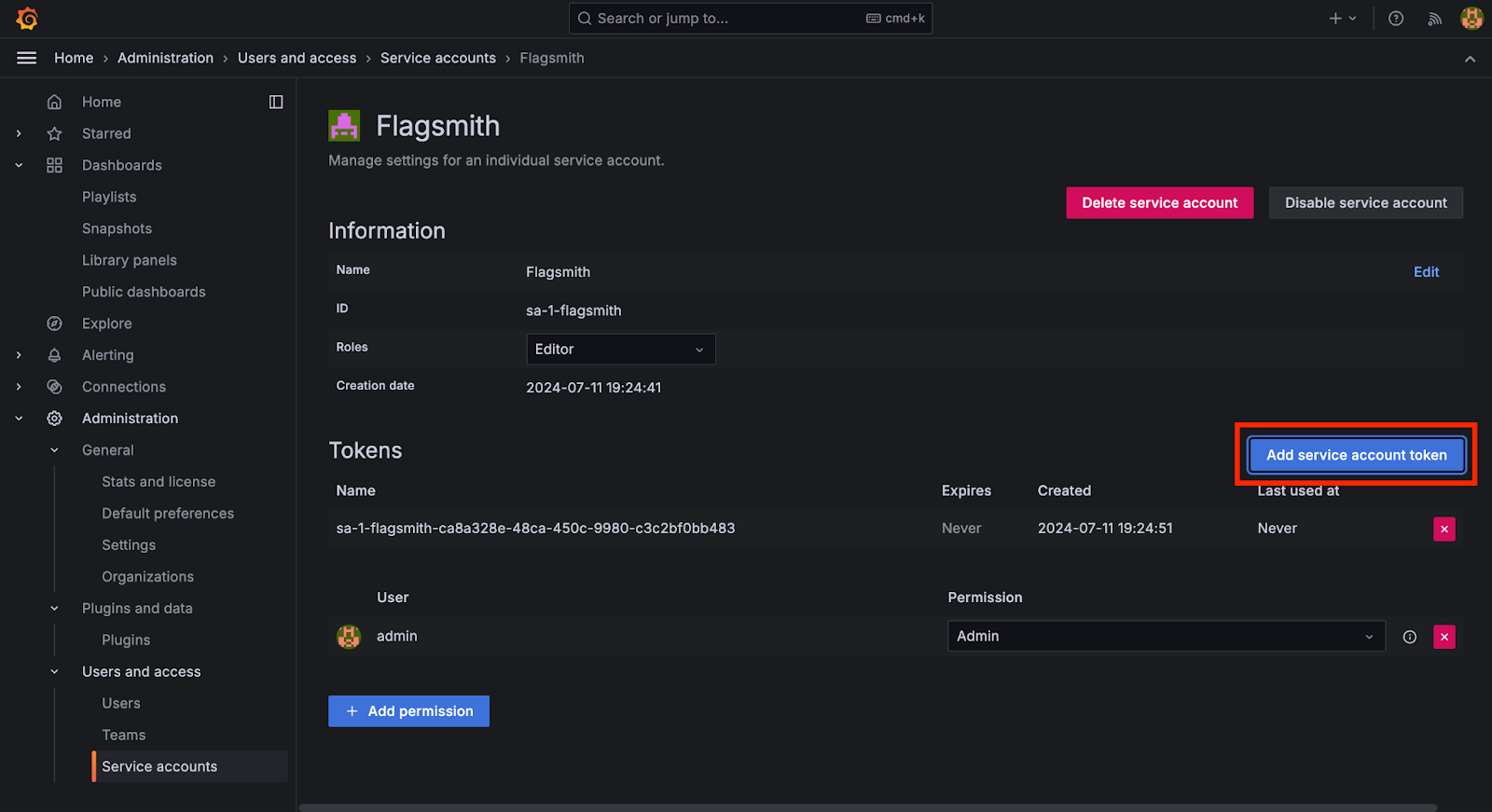Open Plugins page
Viewport: 1492px width, 812px height.
click(126, 640)
